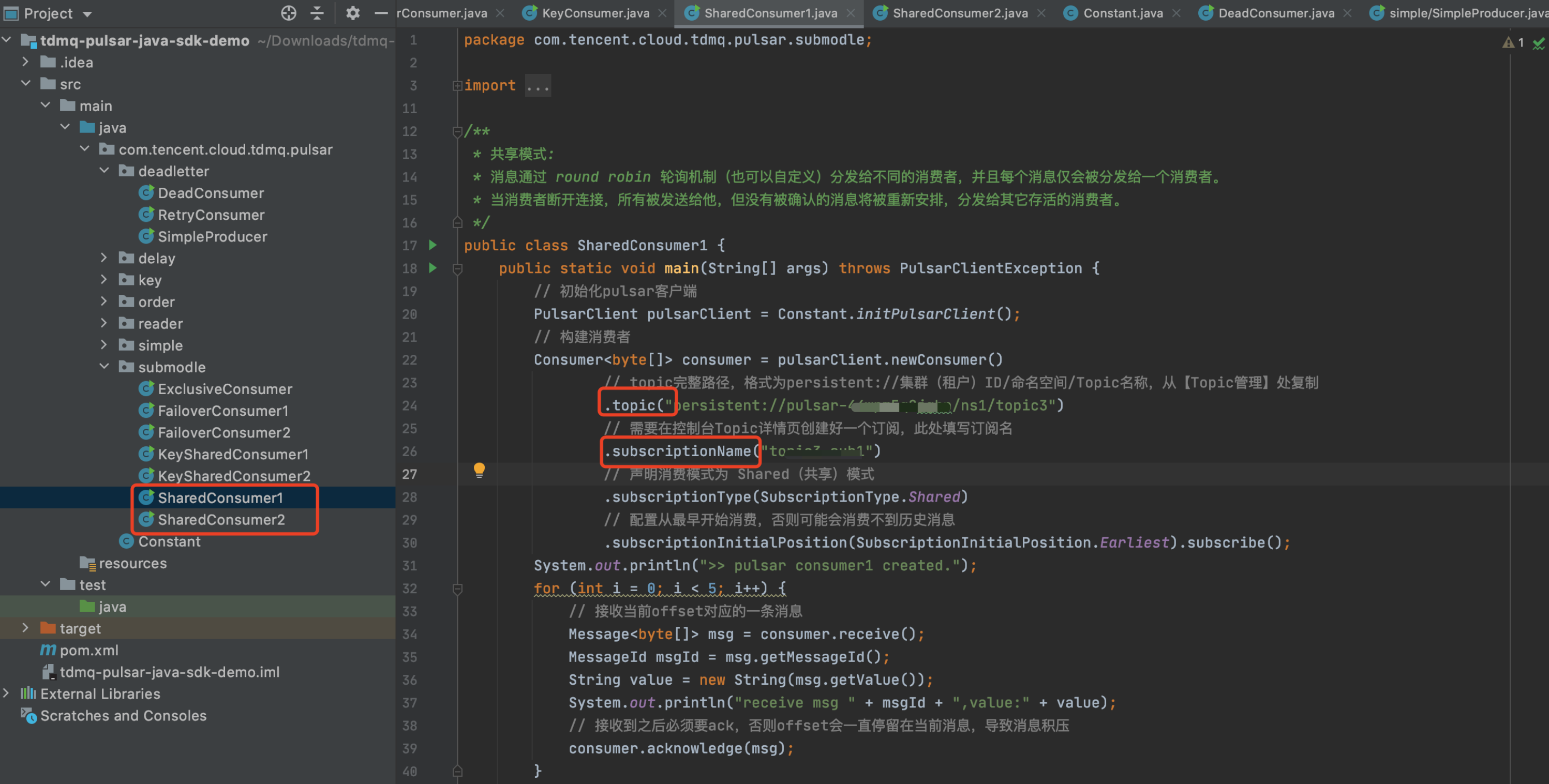Collapse the tdmq-pulsar-java-sdk-demo root node

point(7,40)
